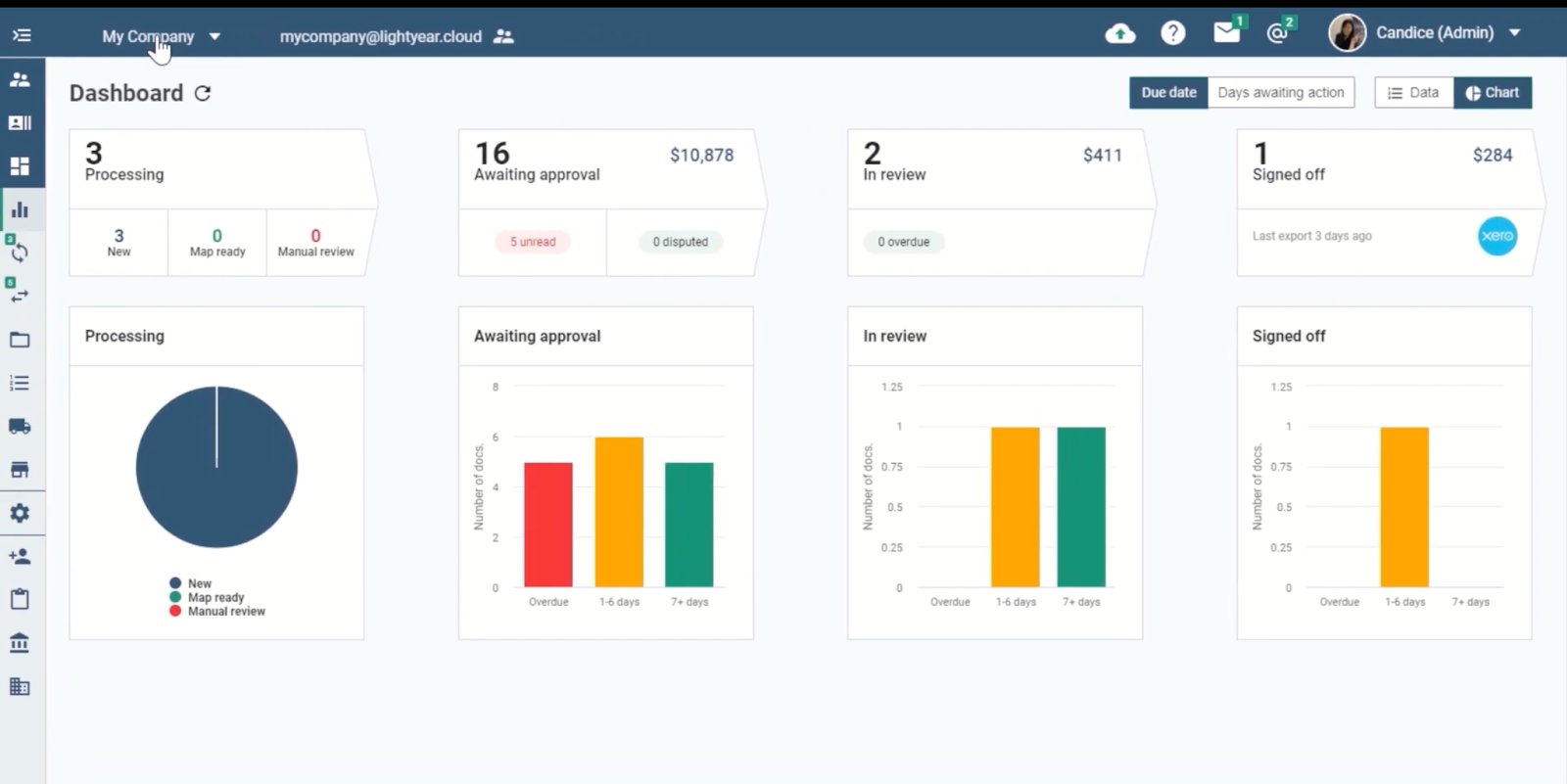Click the cloud upload icon
This screenshot has width=1567, height=784.
pyautogui.click(x=1119, y=34)
